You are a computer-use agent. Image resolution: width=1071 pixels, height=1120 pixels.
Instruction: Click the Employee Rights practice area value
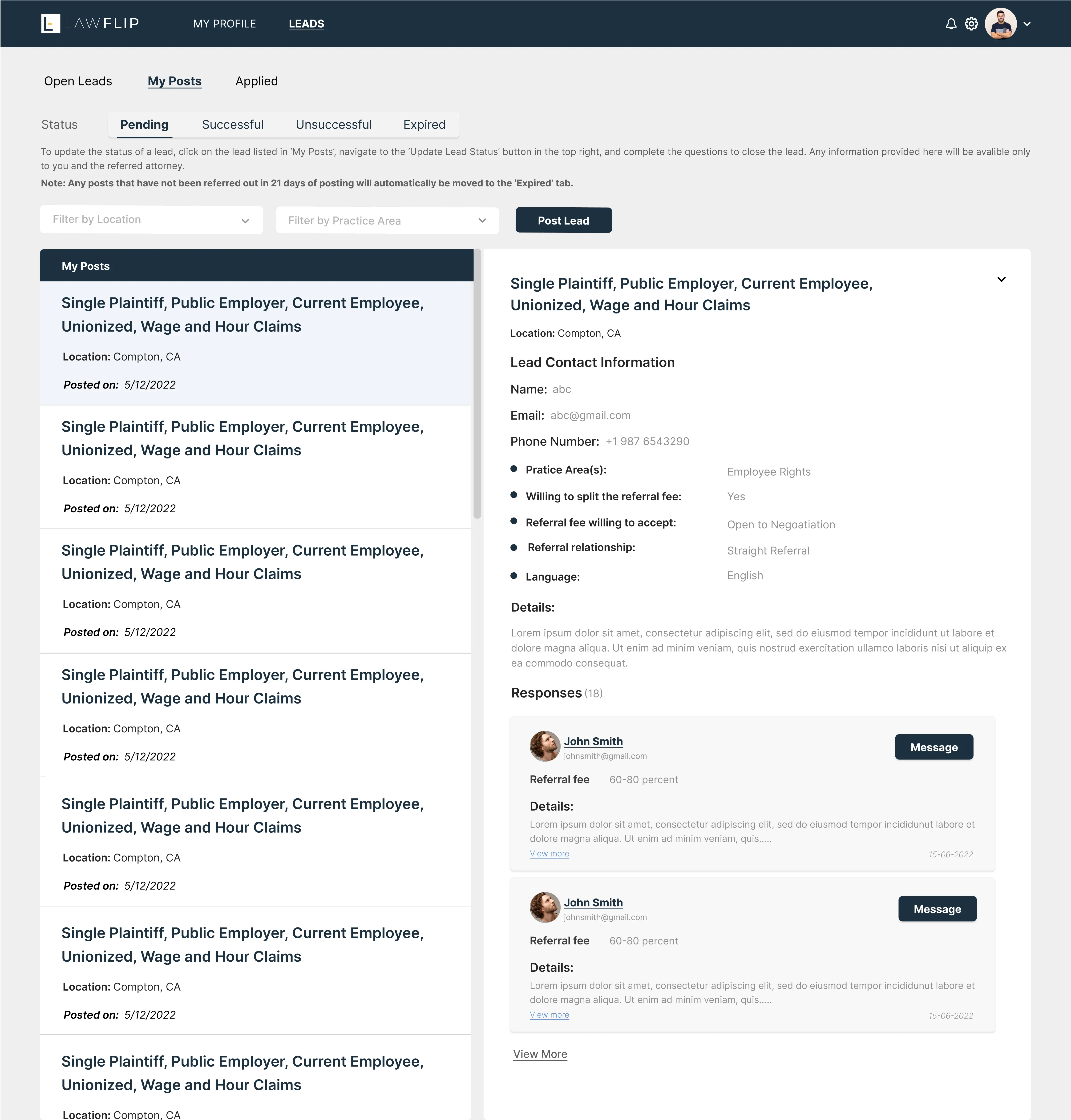[x=769, y=472]
